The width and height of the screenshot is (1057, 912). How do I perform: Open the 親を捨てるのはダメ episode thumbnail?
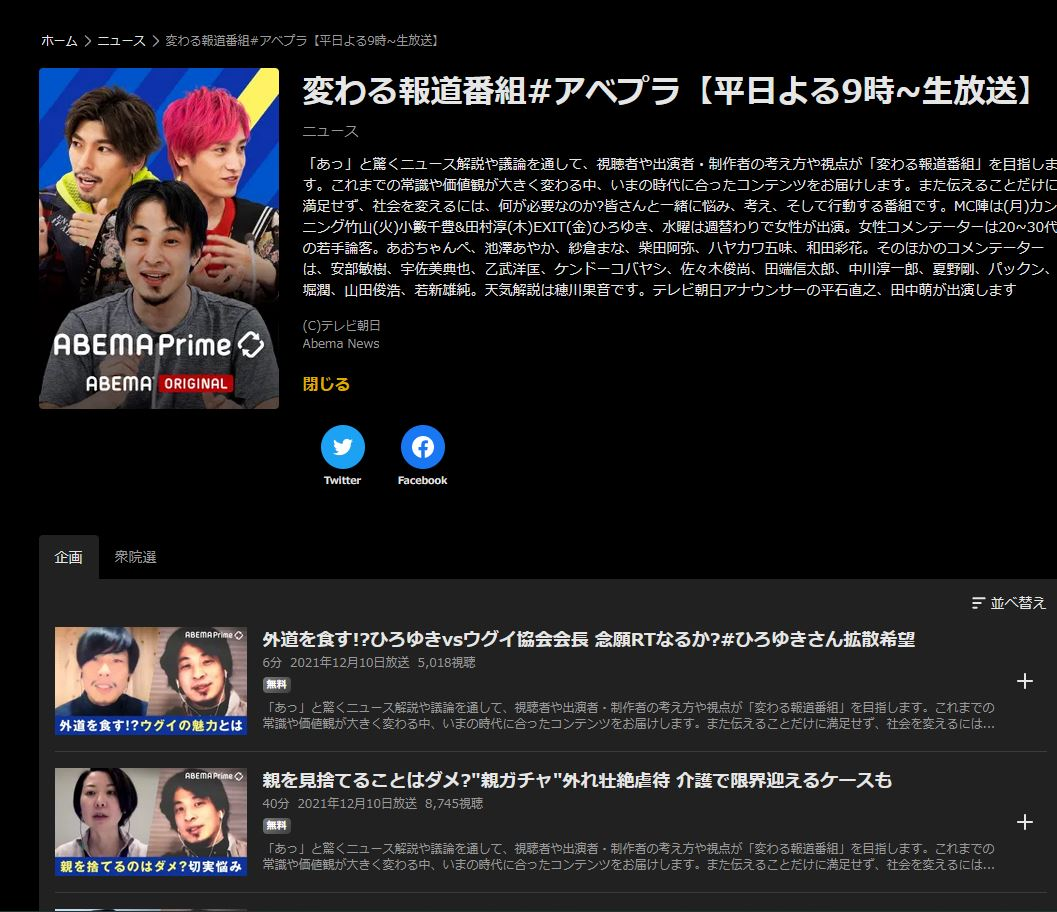151,822
